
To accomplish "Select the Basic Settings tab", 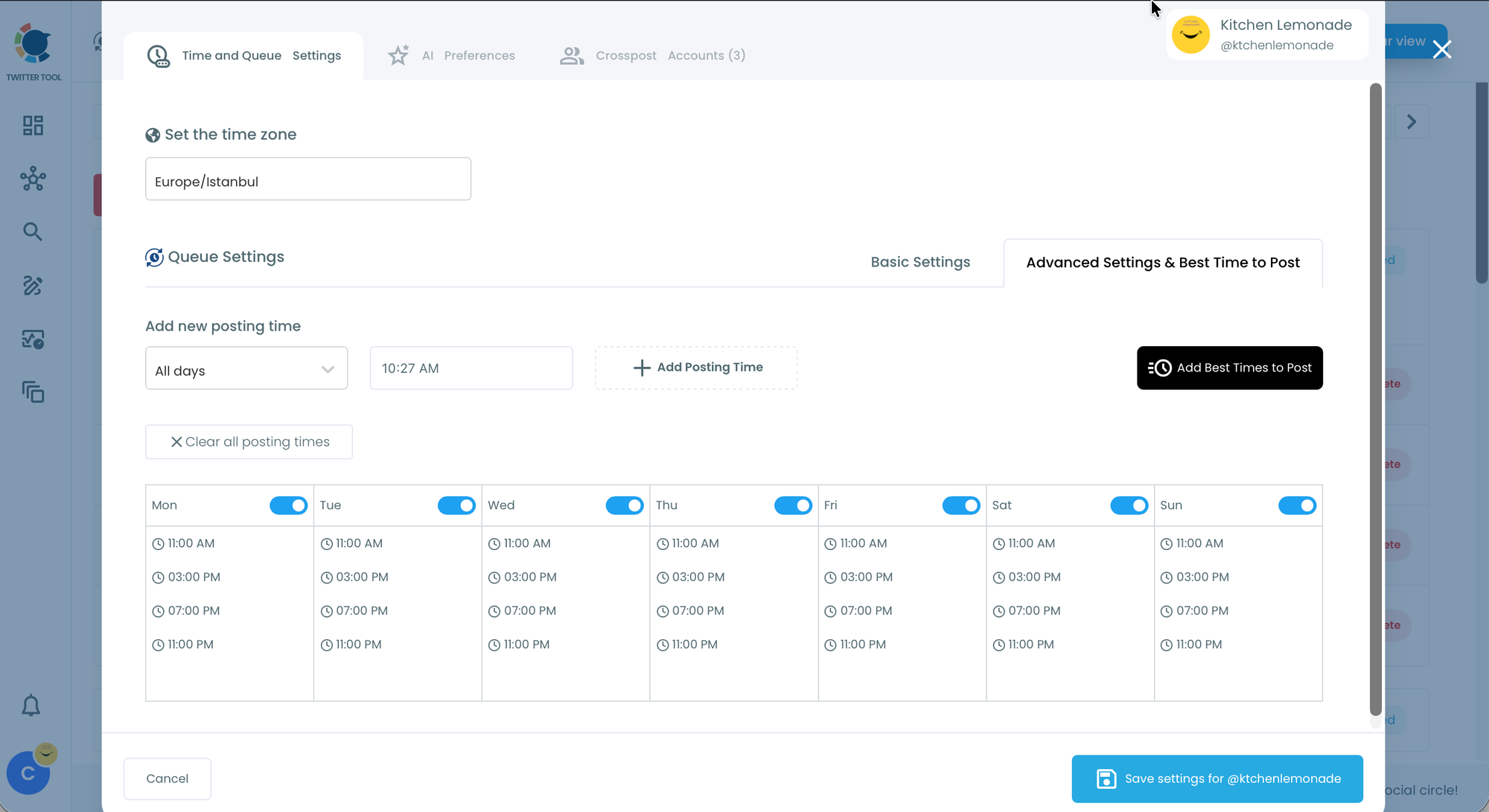I will tap(920, 262).
